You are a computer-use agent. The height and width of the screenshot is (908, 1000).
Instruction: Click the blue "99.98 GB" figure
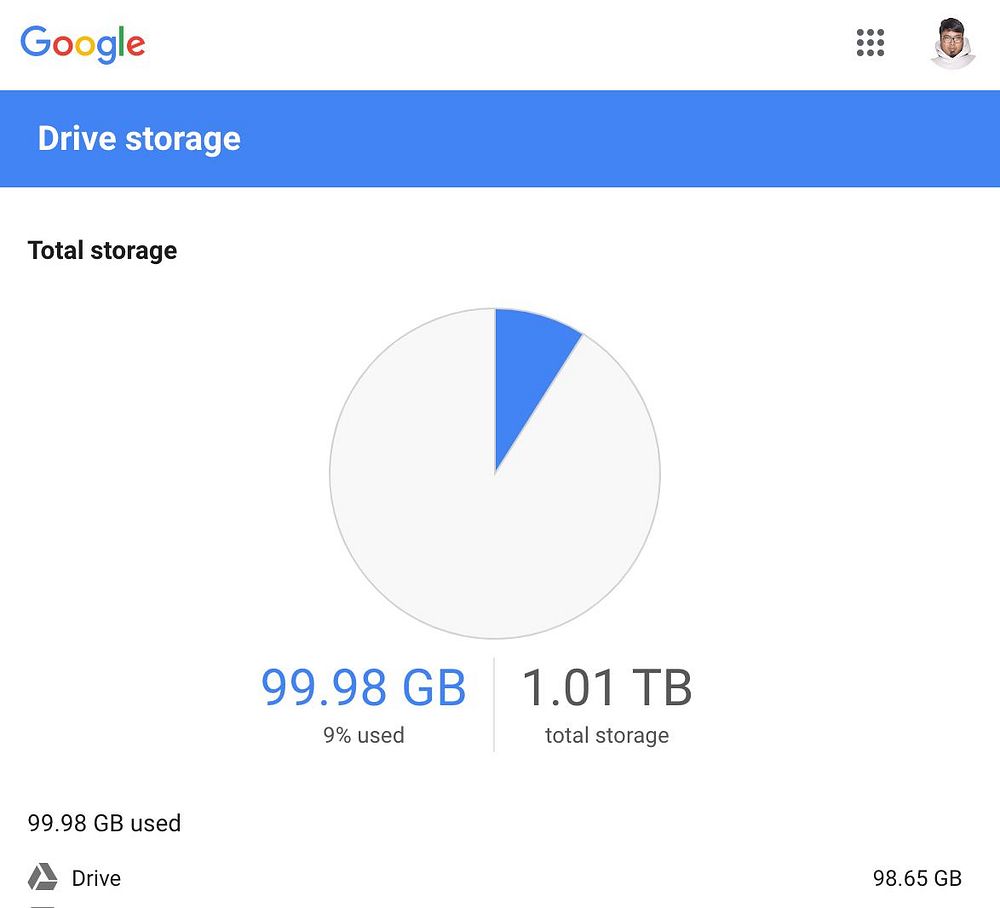pos(363,688)
